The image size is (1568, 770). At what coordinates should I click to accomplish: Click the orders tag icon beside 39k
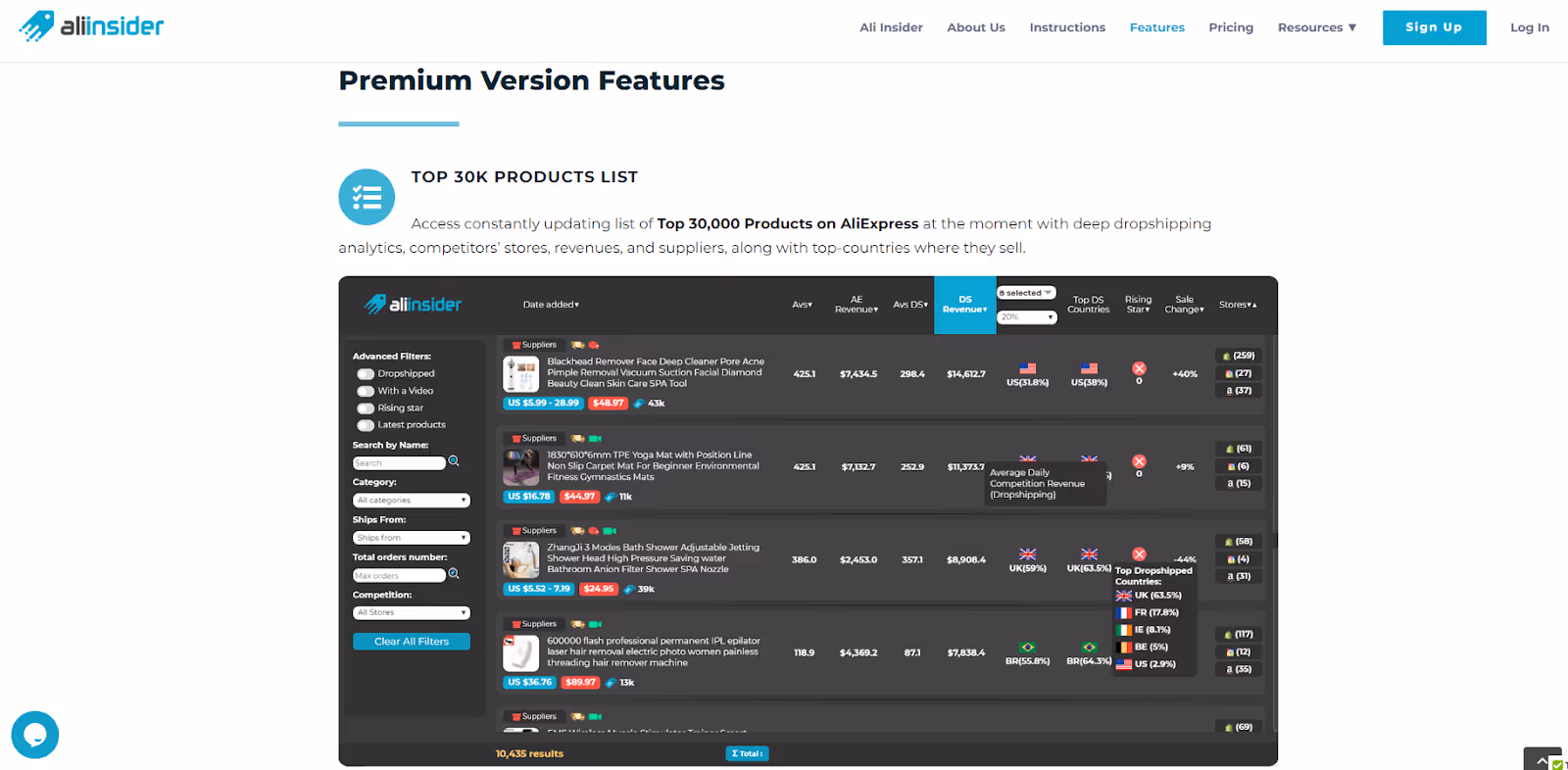point(629,590)
